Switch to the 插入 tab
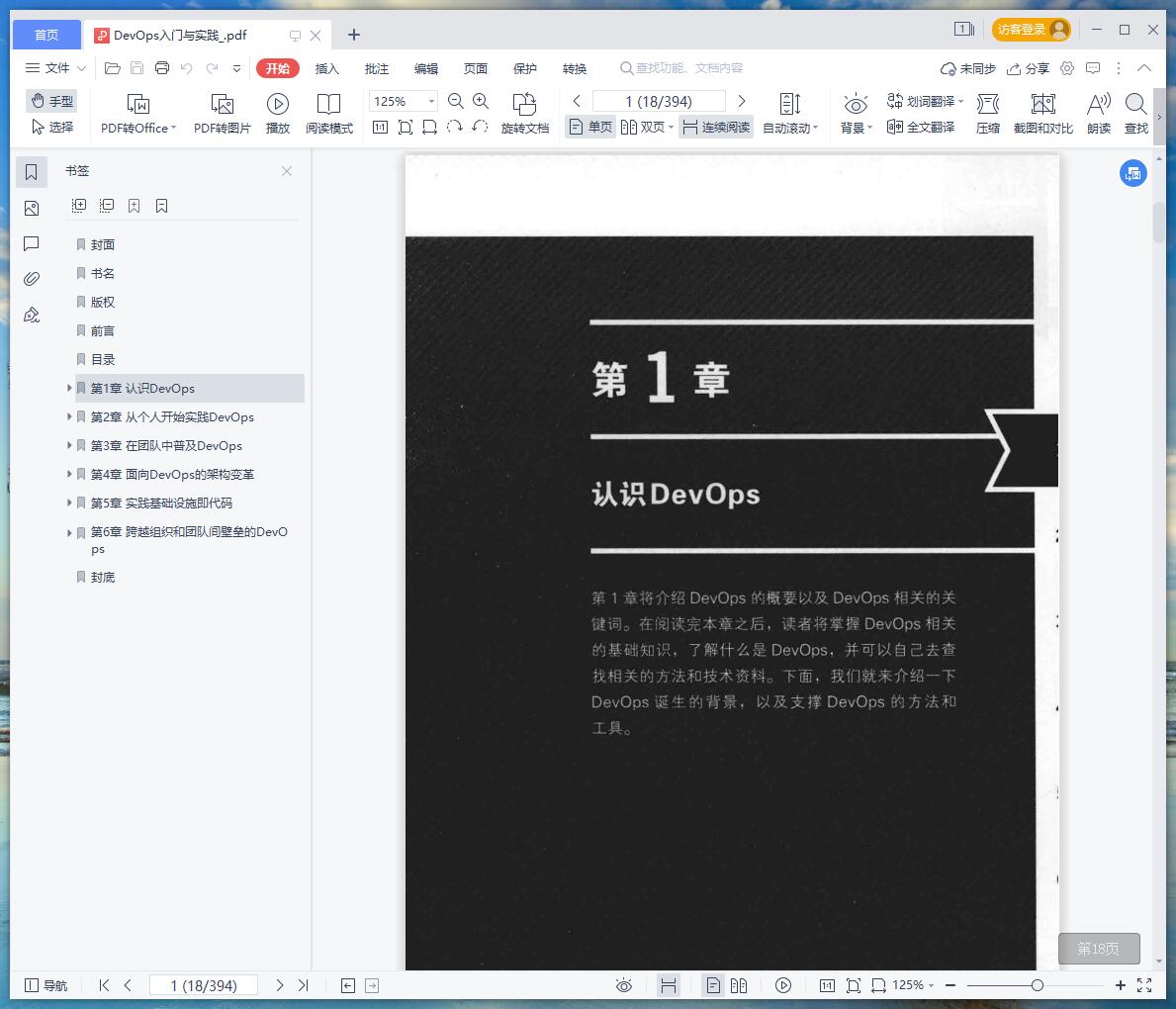The height and width of the screenshot is (1009, 1176). click(327, 68)
